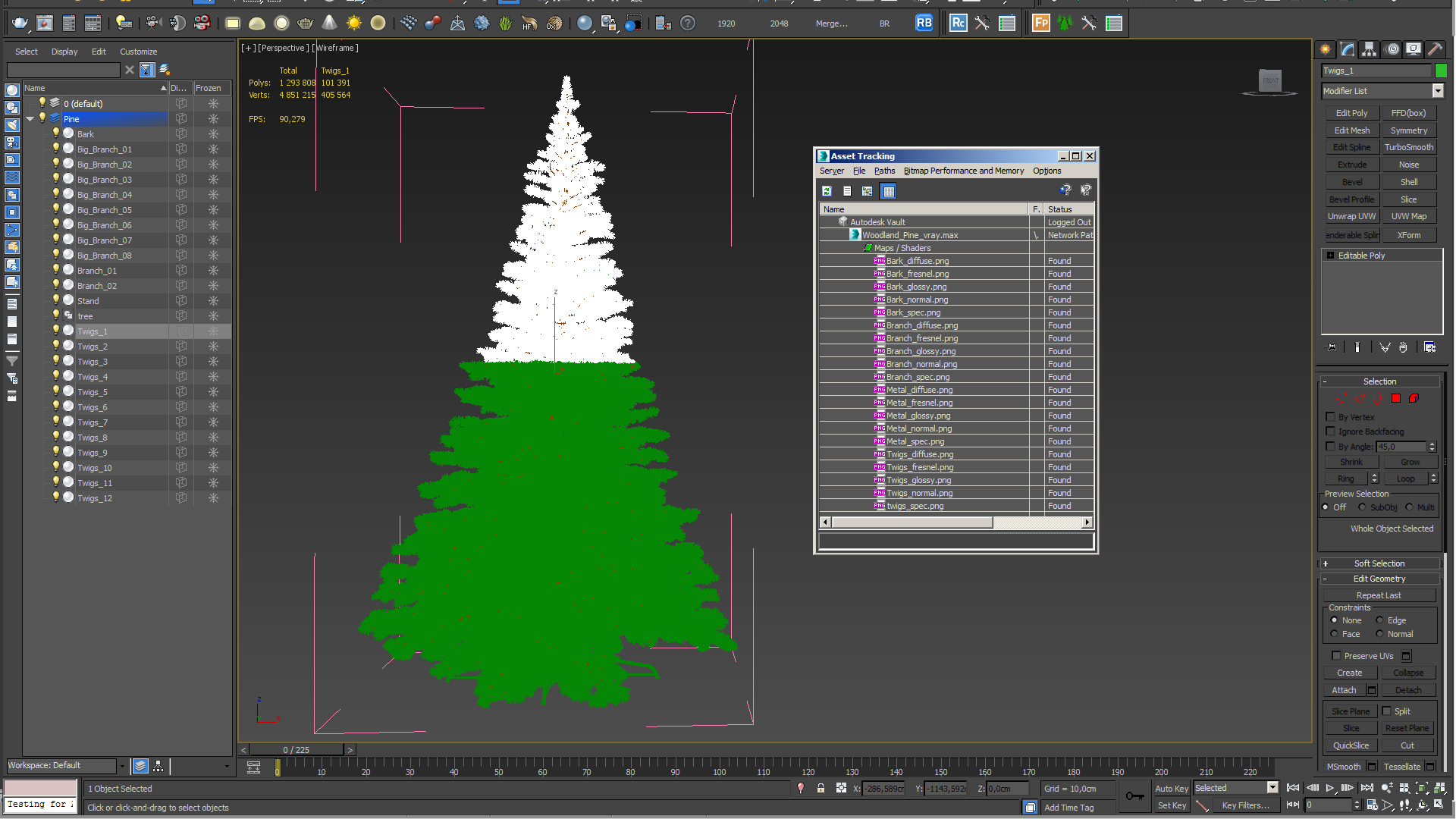Toggle selection lock padlock icon
The width and height of the screenshot is (1456, 819).
pyautogui.click(x=821, y=789)
